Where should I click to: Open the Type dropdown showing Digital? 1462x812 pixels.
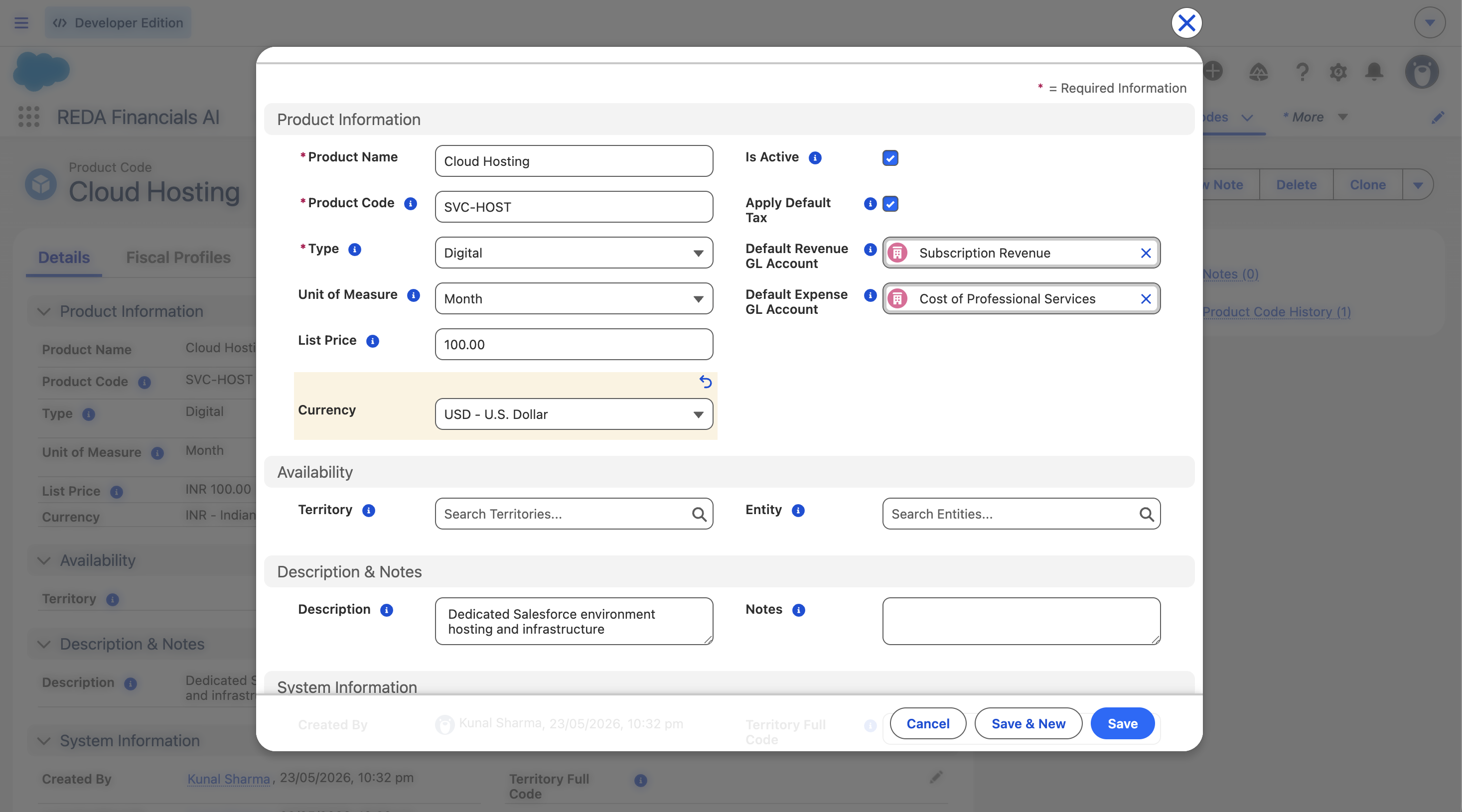(574, 253)
